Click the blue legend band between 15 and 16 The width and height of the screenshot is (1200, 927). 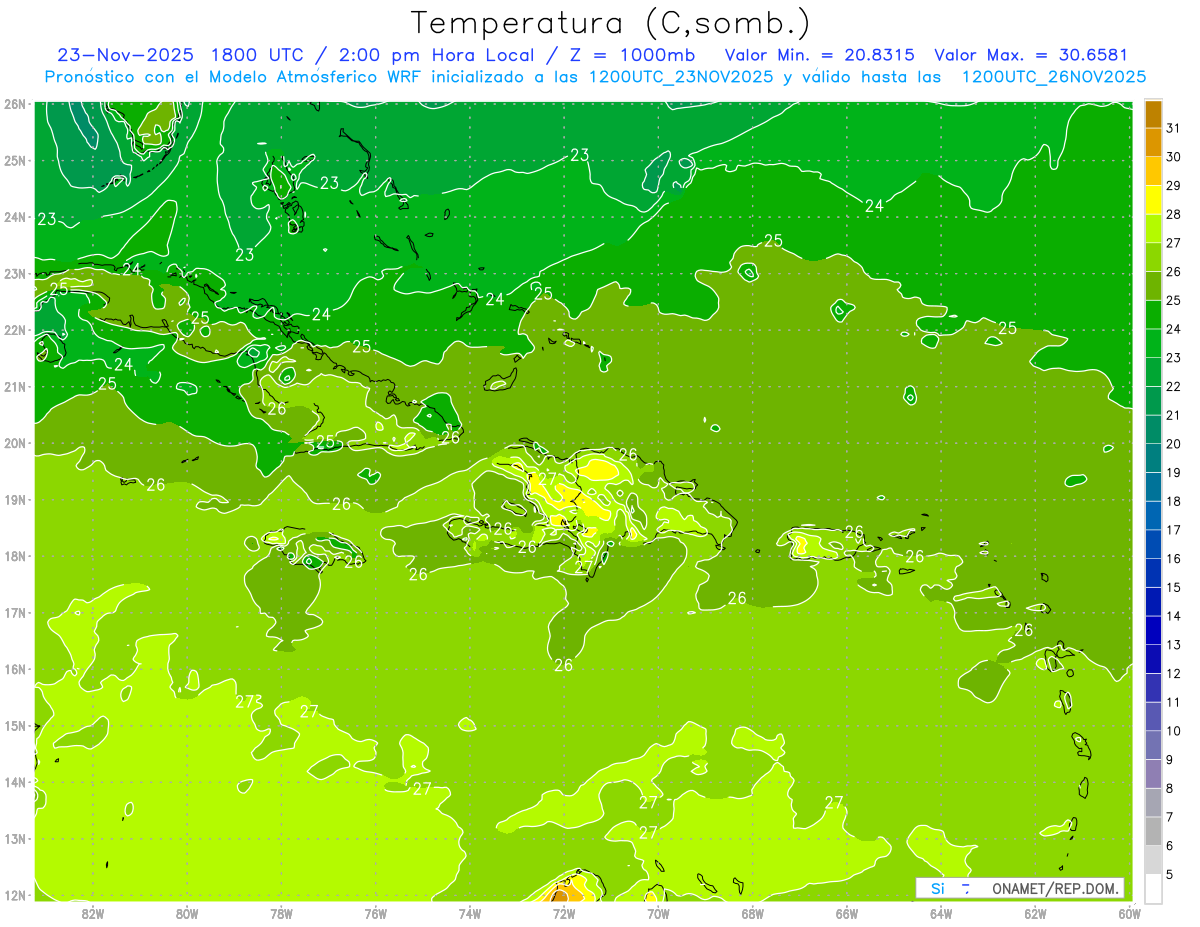pos(1153,573)
